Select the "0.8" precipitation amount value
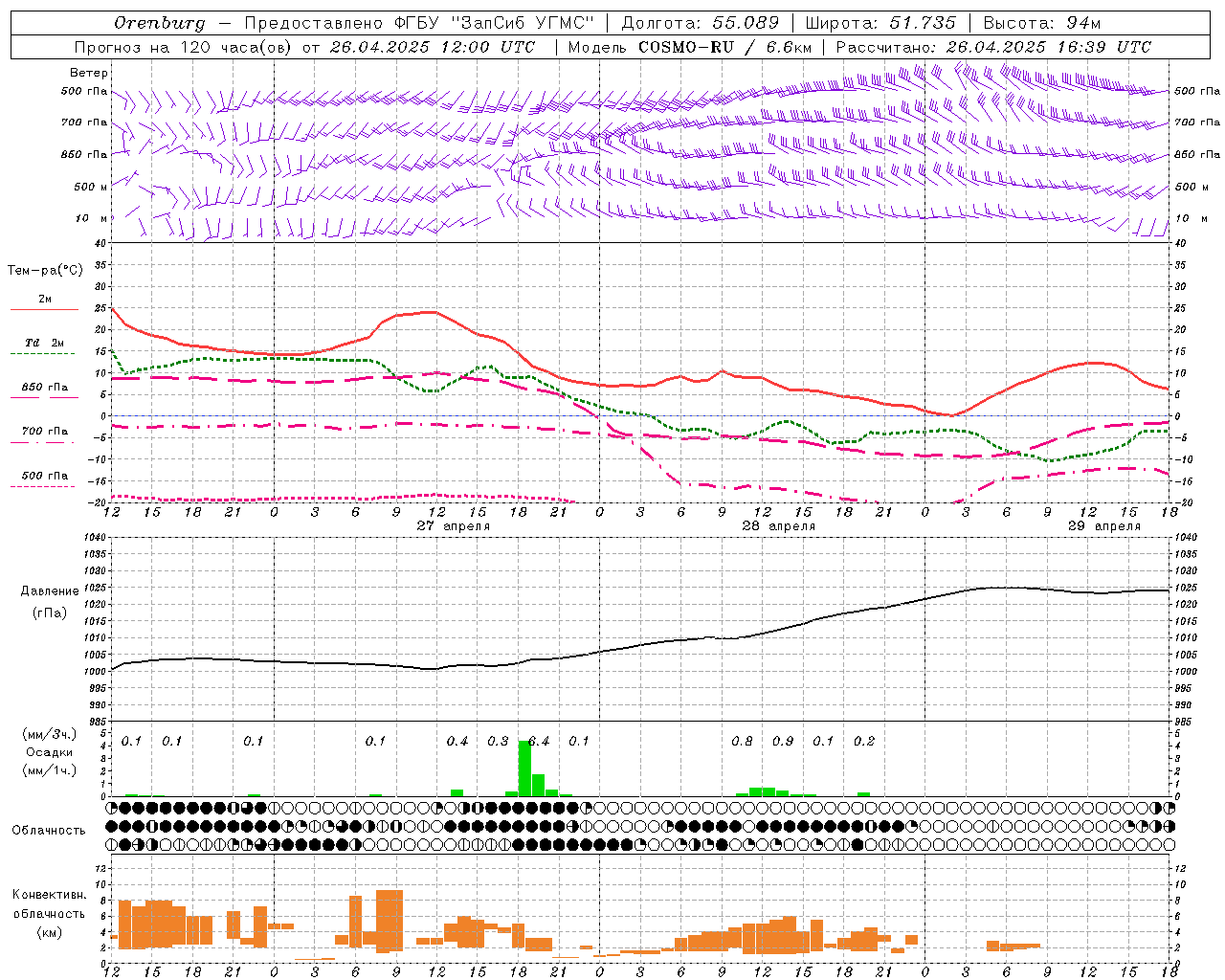The image size is (1225, 980). 742,741
